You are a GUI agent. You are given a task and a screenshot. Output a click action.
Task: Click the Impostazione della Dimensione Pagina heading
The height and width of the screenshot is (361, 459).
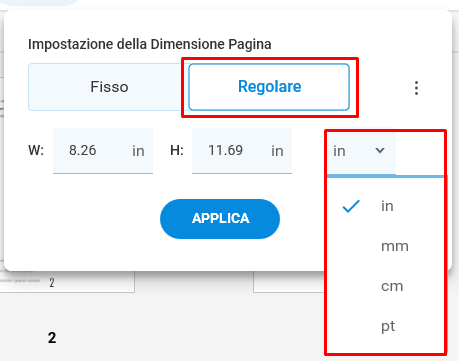(x=150, y=44)
